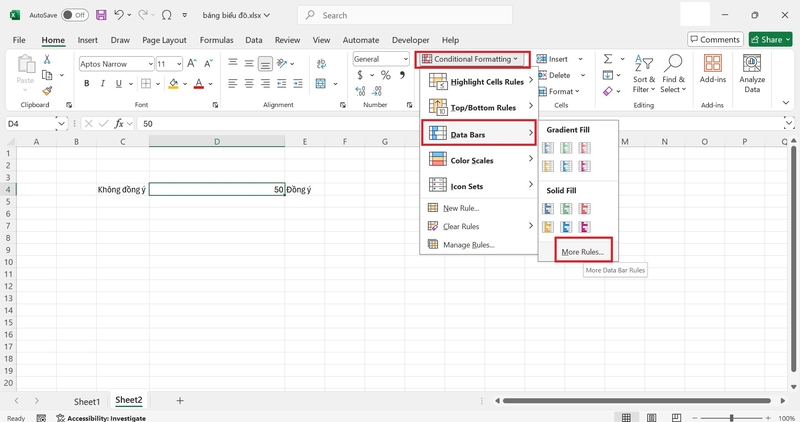The image size is (800, 422).
Task: Click the Merge & Center icon
Action: click(x=321, y=83)
